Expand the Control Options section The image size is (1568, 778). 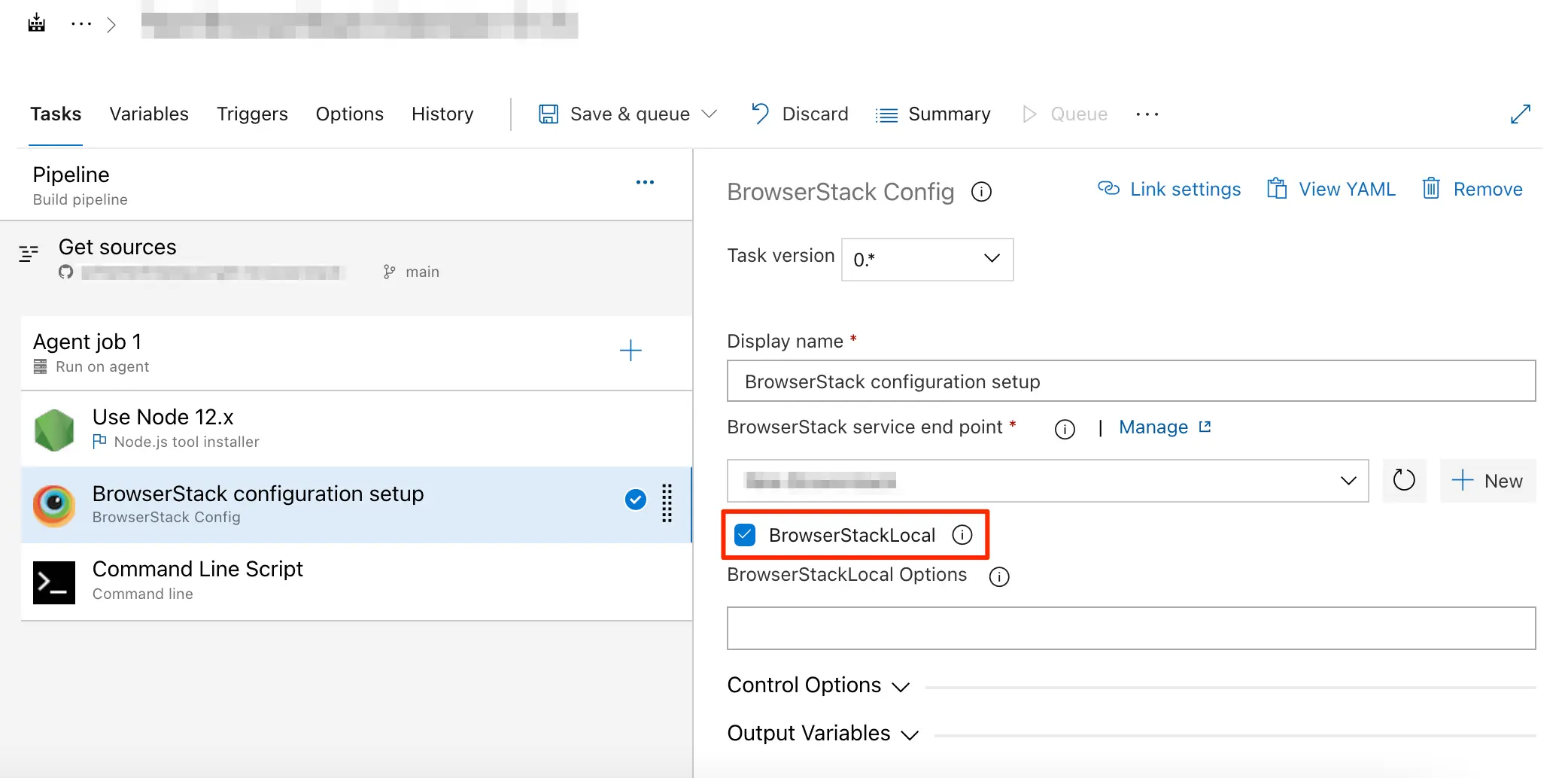click(818, 685)
